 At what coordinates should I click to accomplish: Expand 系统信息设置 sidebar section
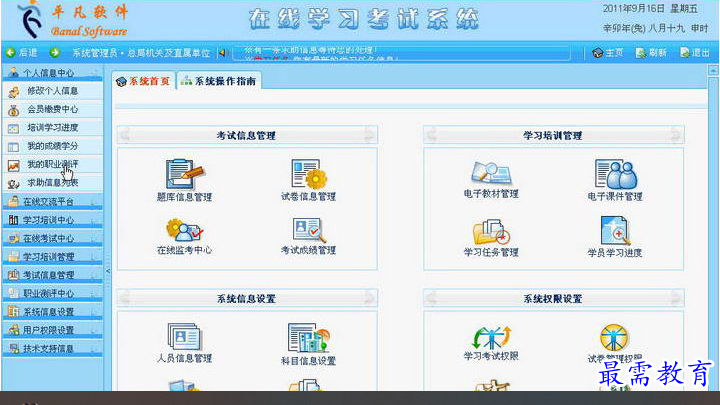tap(52, 312)
